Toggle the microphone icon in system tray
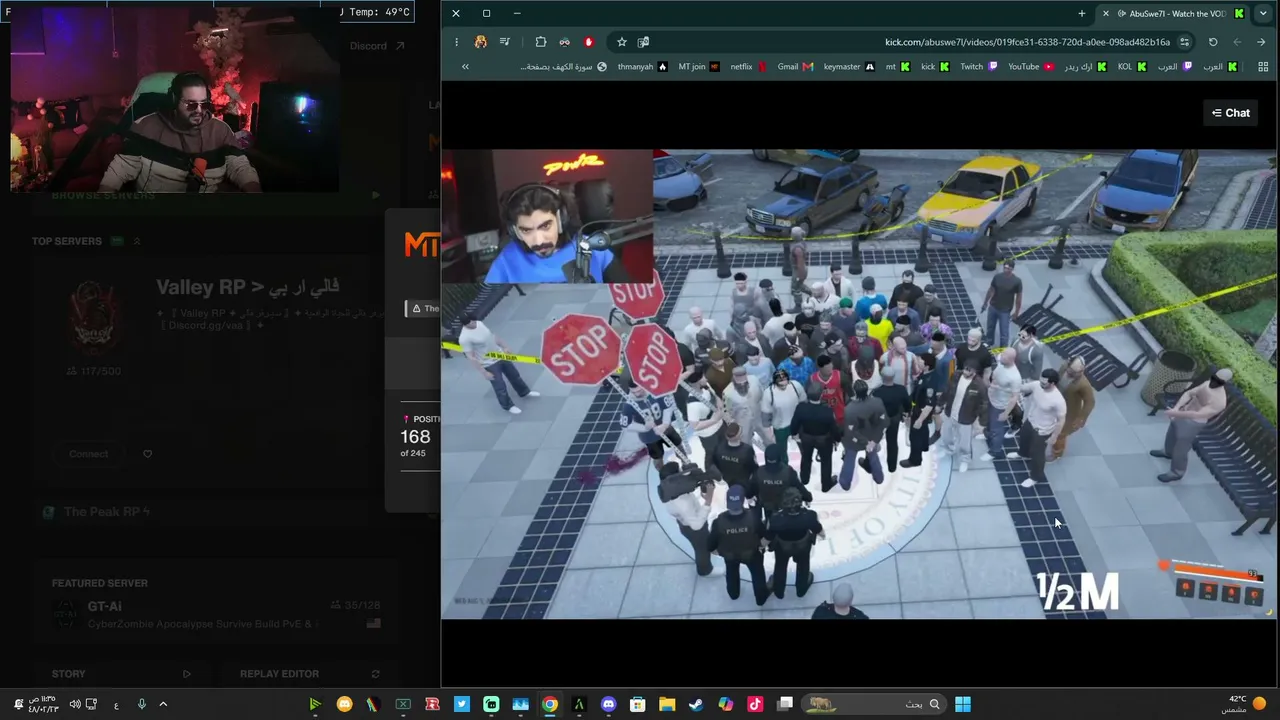The image size is (1280, 720). pyautogui.click(x=141, y=704)
